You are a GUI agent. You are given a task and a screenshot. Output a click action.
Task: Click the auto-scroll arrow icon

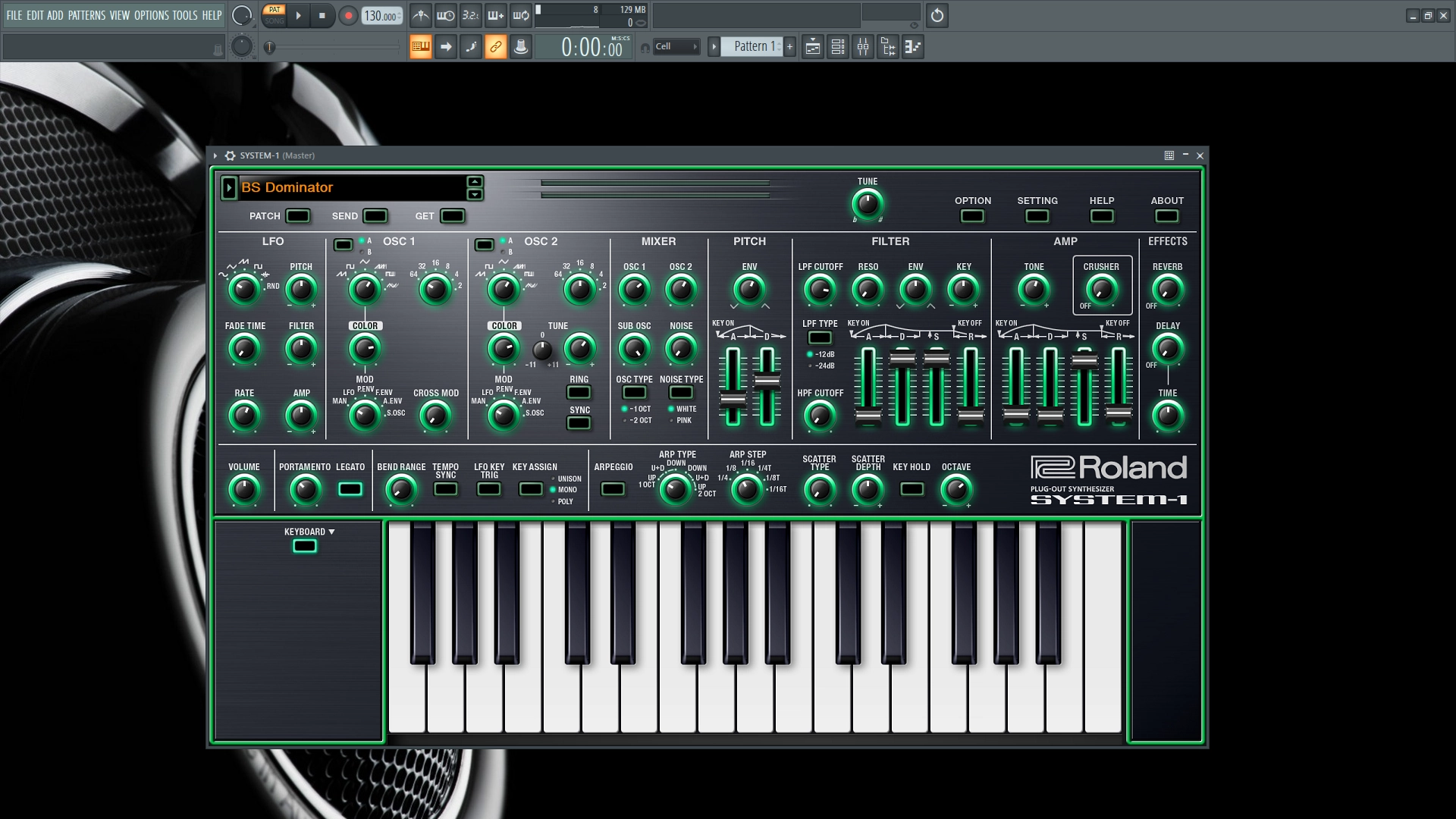(x=446, y=47)
